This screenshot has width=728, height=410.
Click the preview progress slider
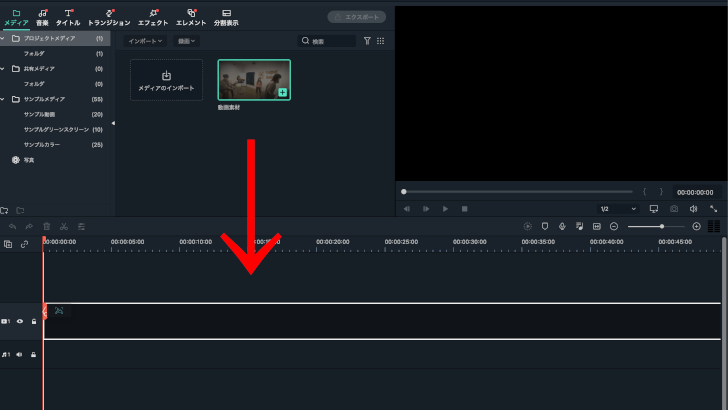click(518, 192)
